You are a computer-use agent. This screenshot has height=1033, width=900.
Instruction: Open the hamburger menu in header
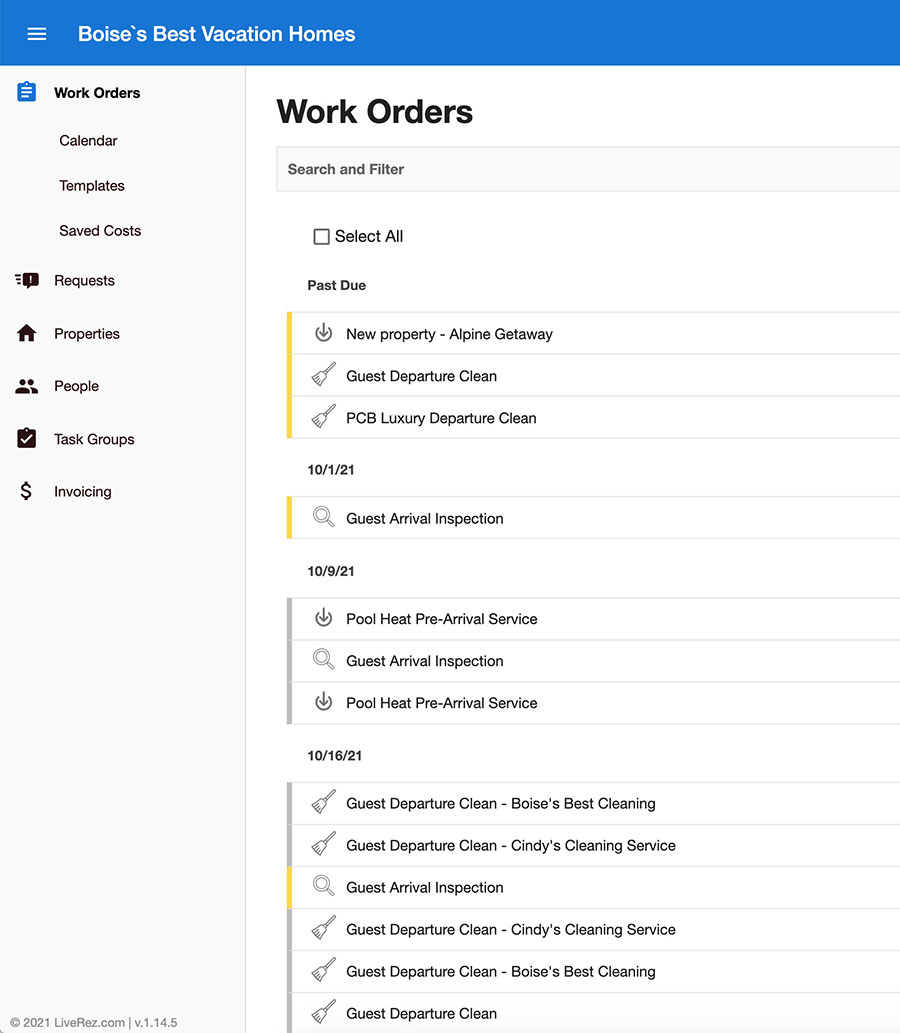tap(37, 34)
